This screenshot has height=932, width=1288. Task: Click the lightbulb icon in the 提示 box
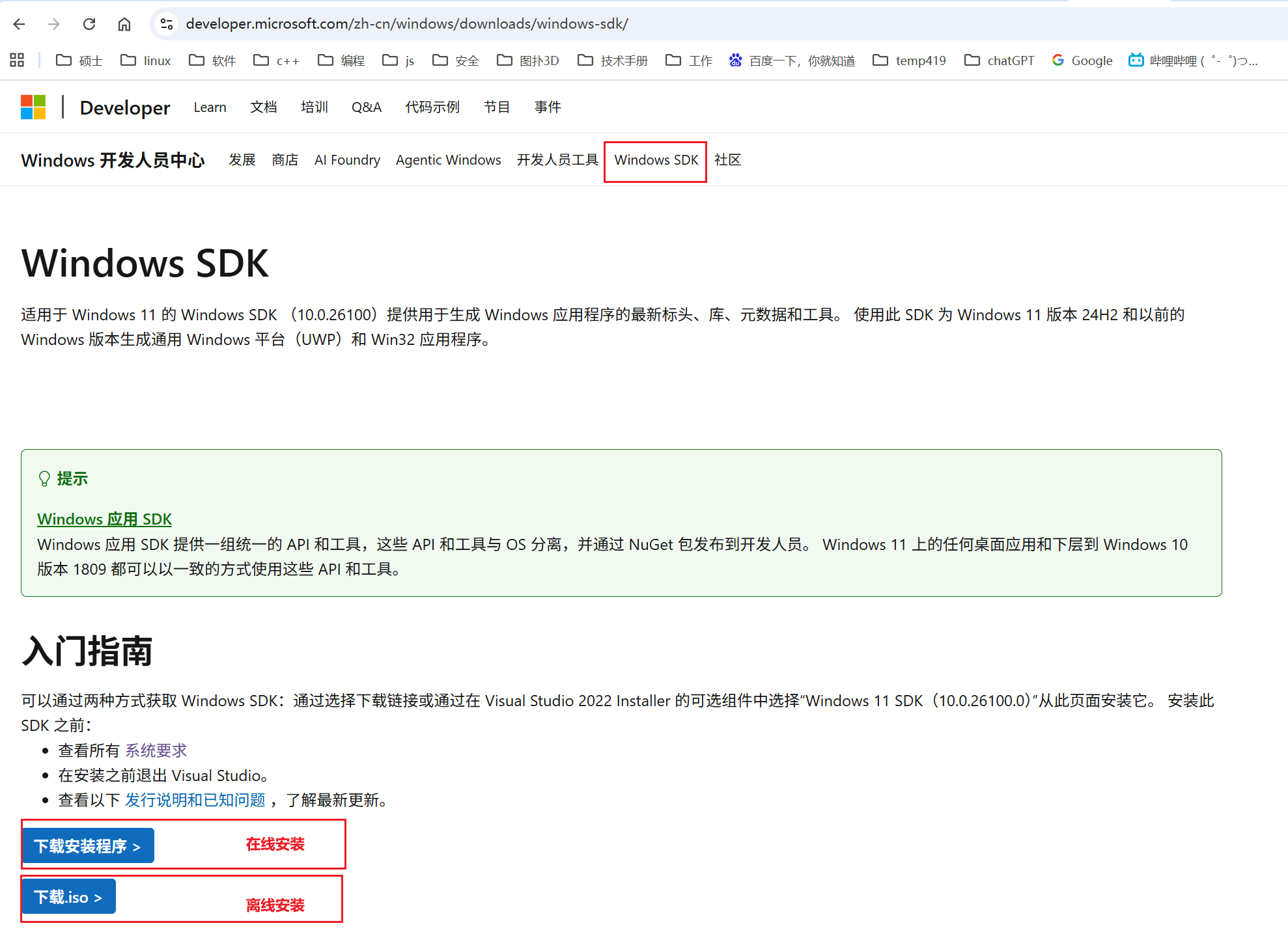[x=44, y=478]
